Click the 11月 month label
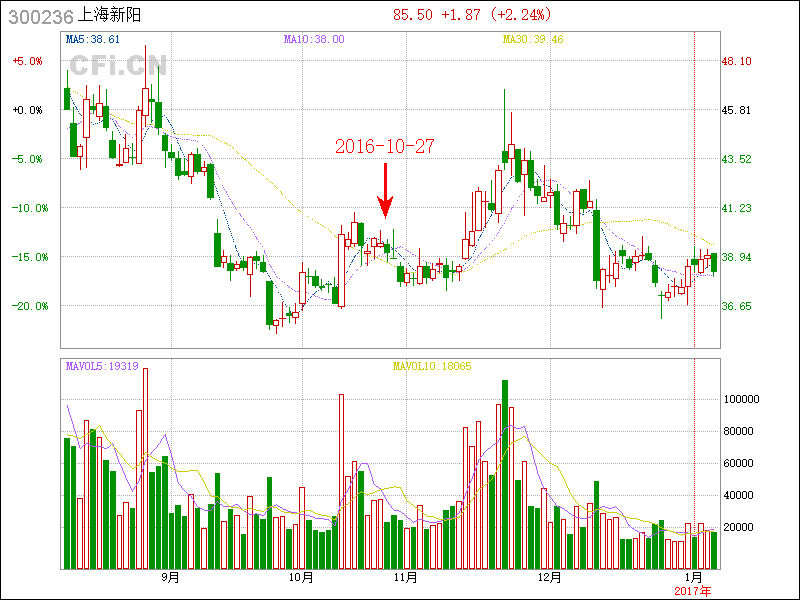The width and height of the screenshot is (800, 600). (x=406, y=578)
